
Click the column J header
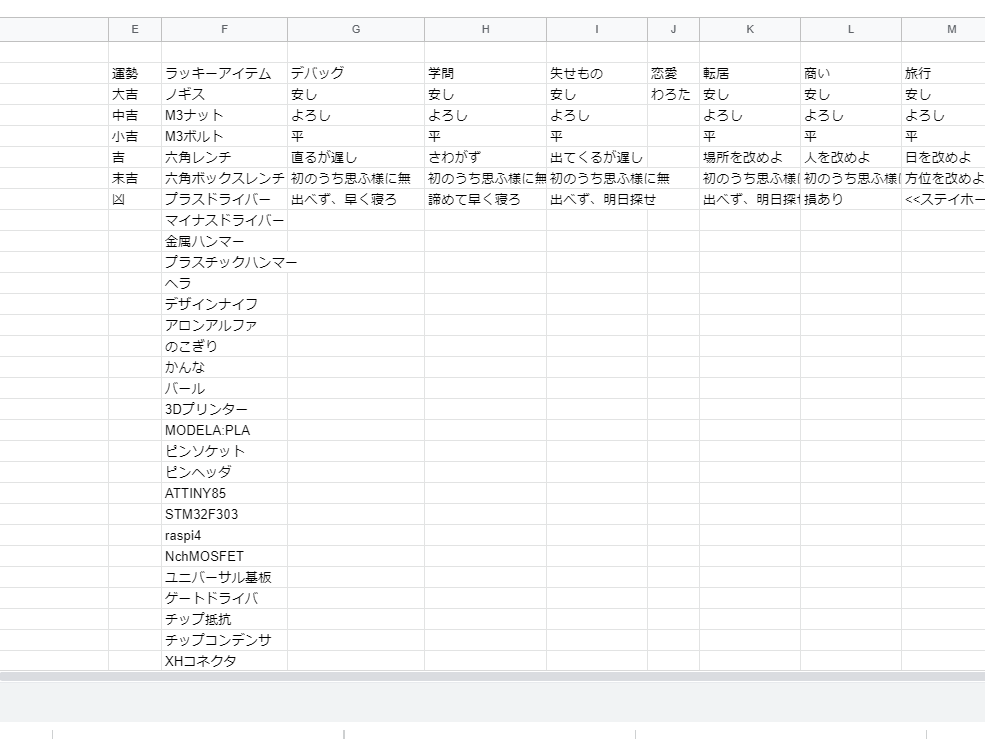coord(673,30)
